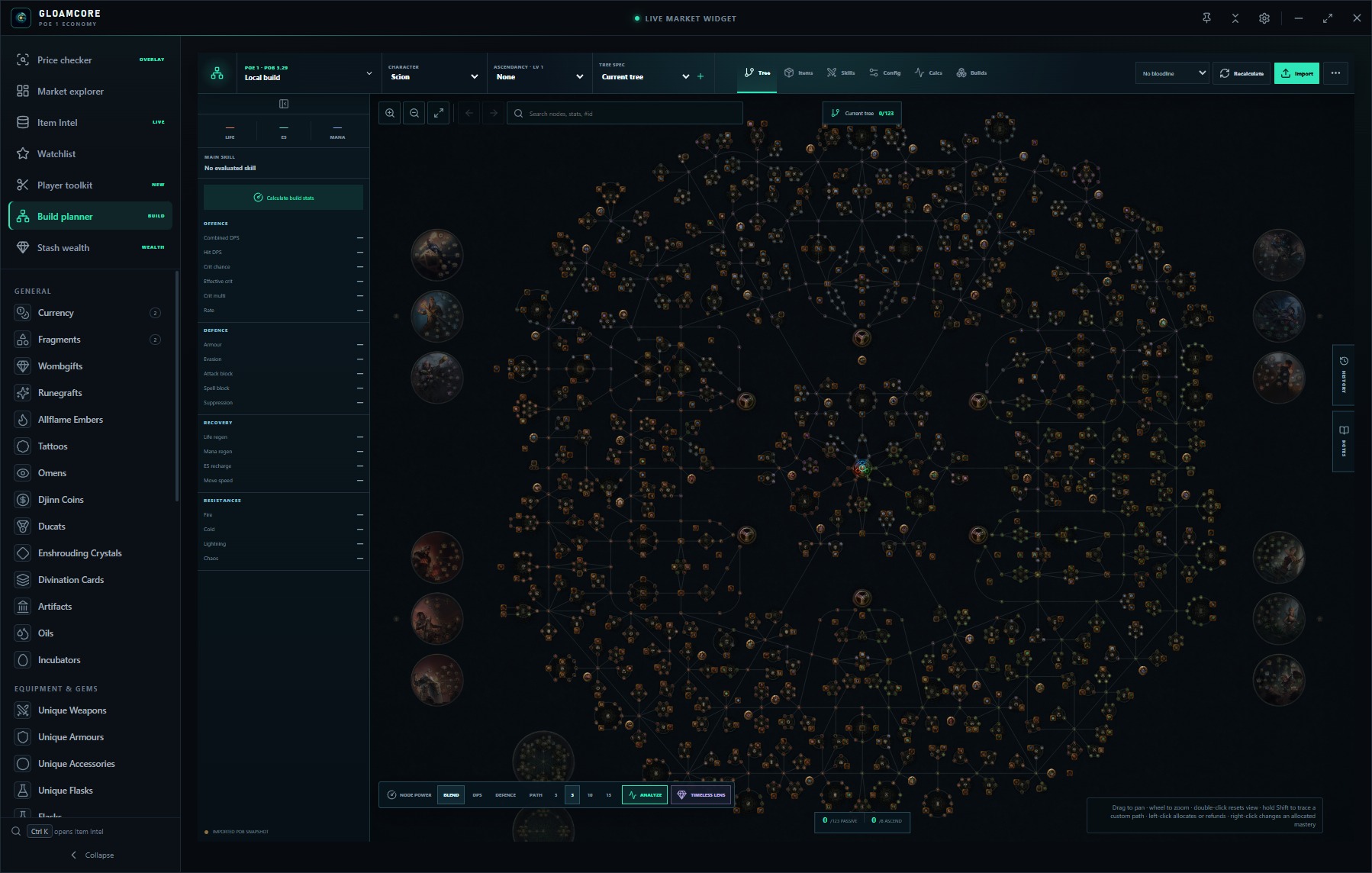
Task: Open the Notes side tab
Action: coord(1344,441)
